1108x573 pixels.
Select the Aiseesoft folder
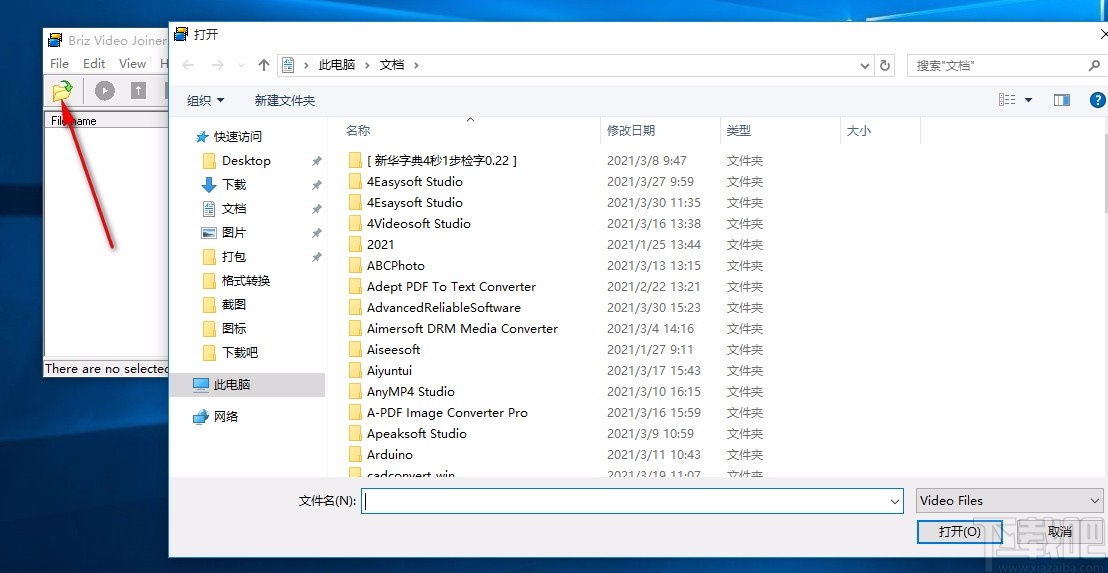(394, 350)
